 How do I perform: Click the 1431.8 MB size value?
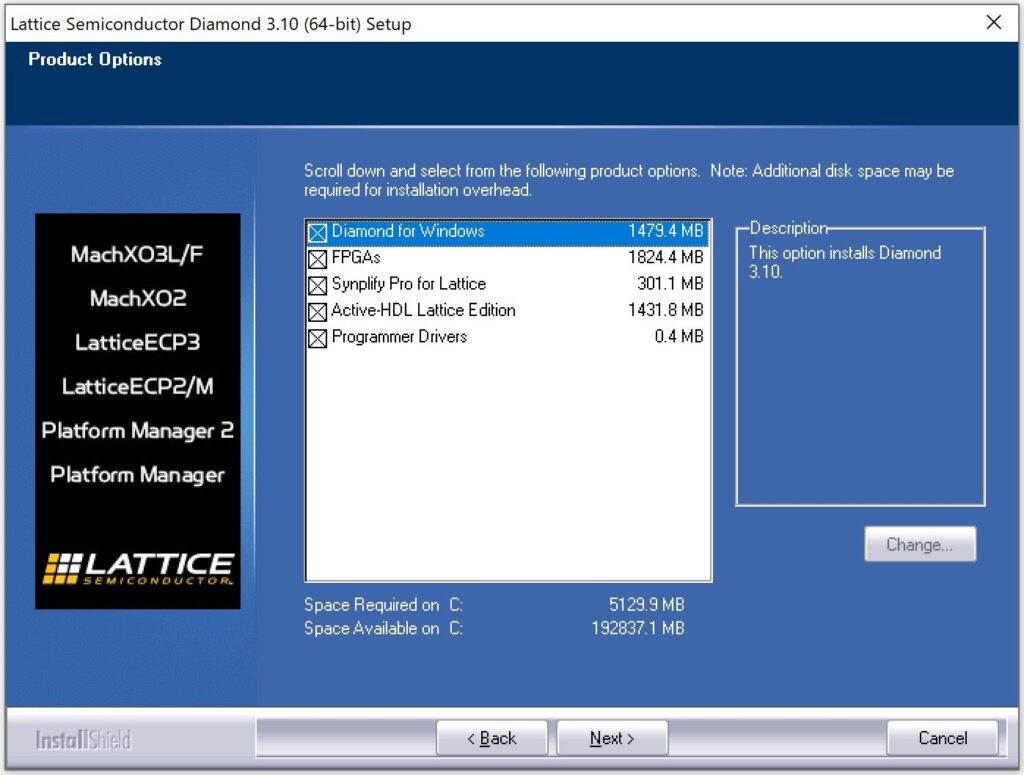point(665,309)
